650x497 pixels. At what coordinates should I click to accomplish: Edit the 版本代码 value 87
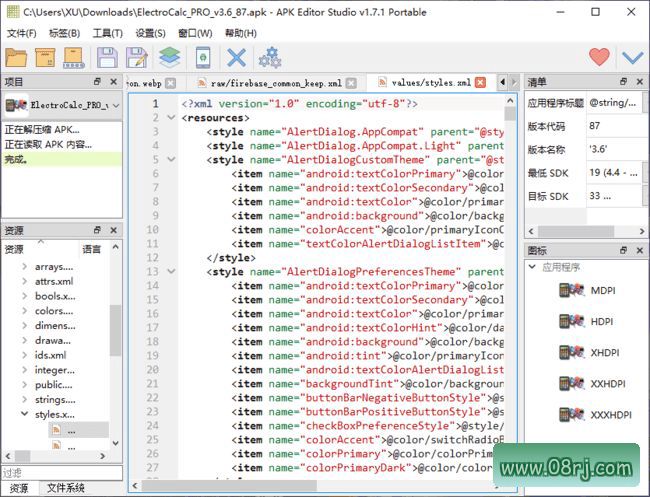(x=615, y=126)
